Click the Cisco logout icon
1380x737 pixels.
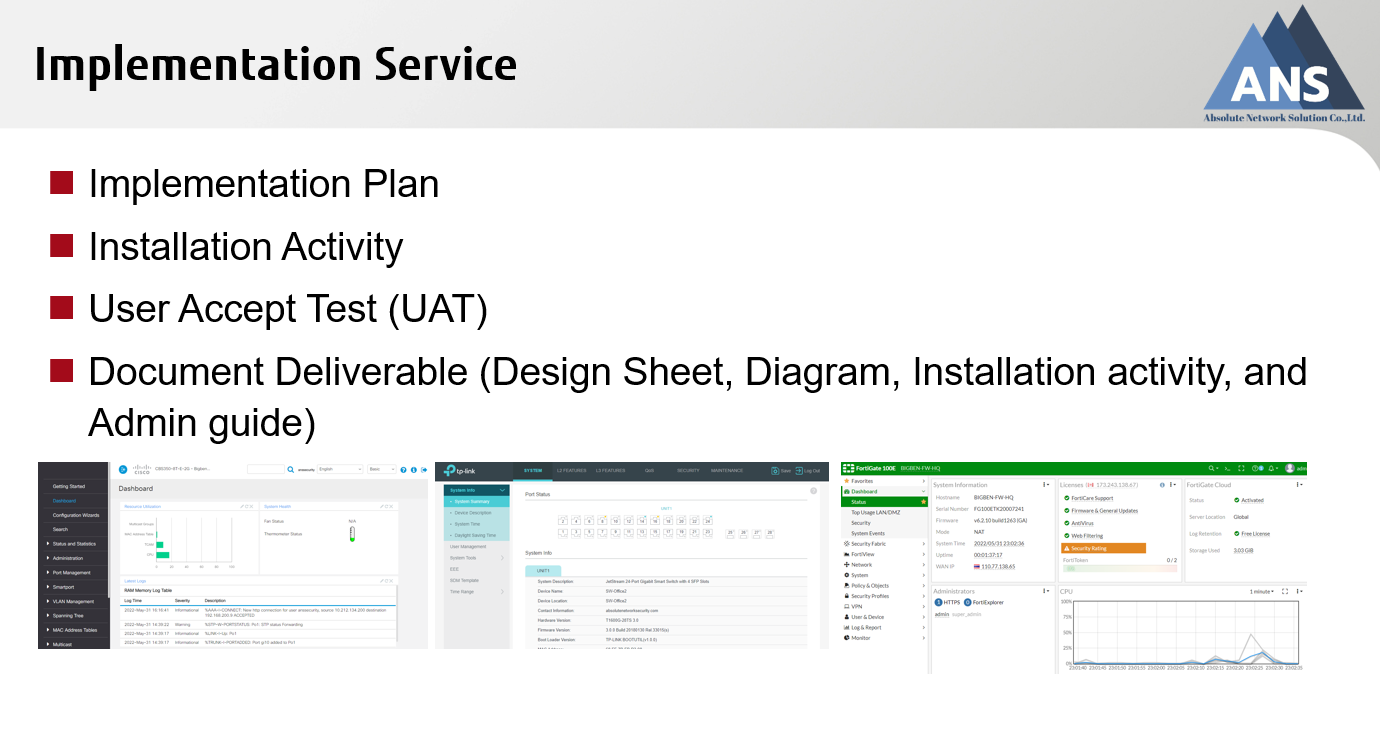[x=424, y=470]
